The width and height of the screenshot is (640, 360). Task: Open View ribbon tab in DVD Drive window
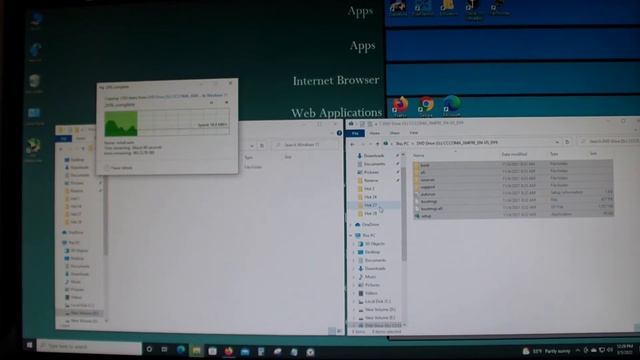[x=414, y=133]
